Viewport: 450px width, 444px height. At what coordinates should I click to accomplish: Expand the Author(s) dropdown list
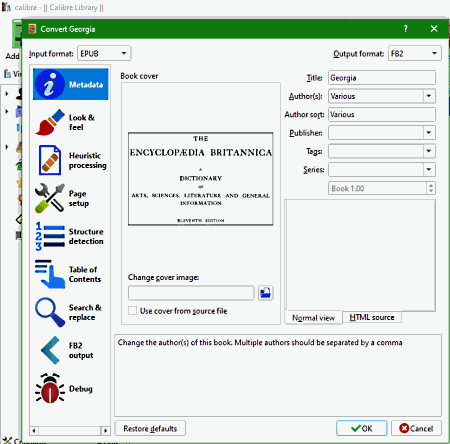pyautogui.click(x=429, y=96)
